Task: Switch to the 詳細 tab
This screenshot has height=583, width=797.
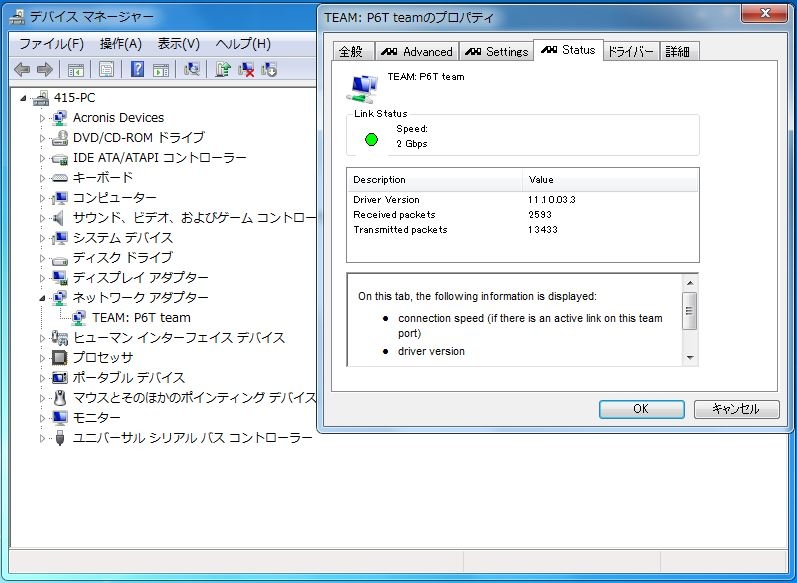Action: point(678,52)
